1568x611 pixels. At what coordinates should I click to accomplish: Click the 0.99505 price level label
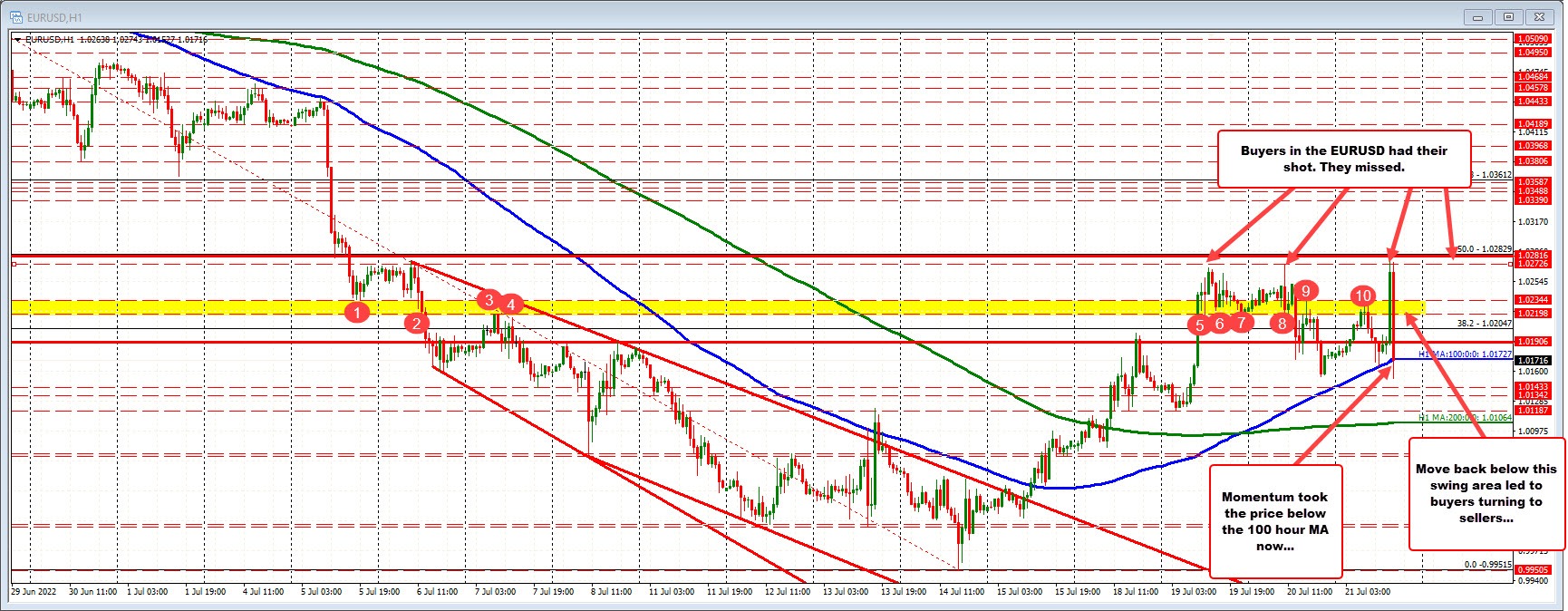(1532, 570)
